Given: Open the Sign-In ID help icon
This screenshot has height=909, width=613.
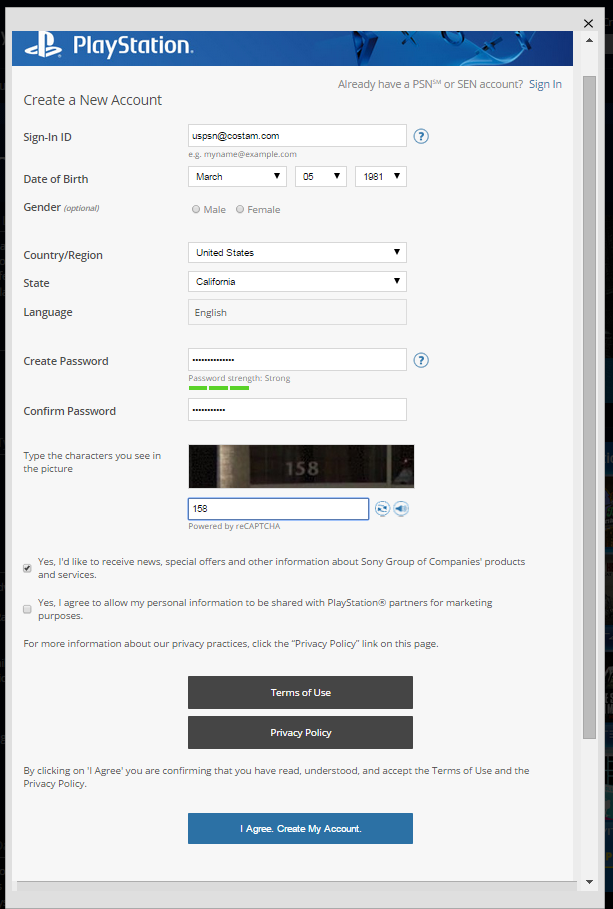Looking at the screenshot, I should tap(421, 136).
